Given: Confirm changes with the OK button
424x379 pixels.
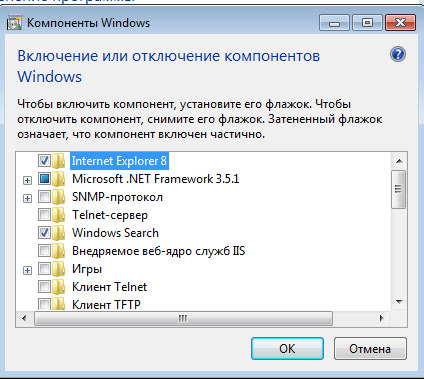Looking at the screenshot, I should tap(287, 349).
